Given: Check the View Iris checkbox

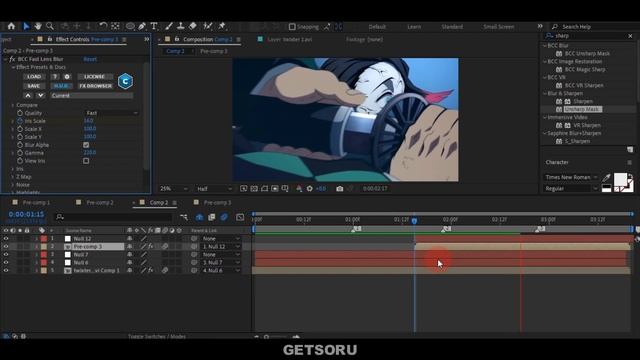Looking at the screenshot, I should pyautogui.click(x=86, y=161).
